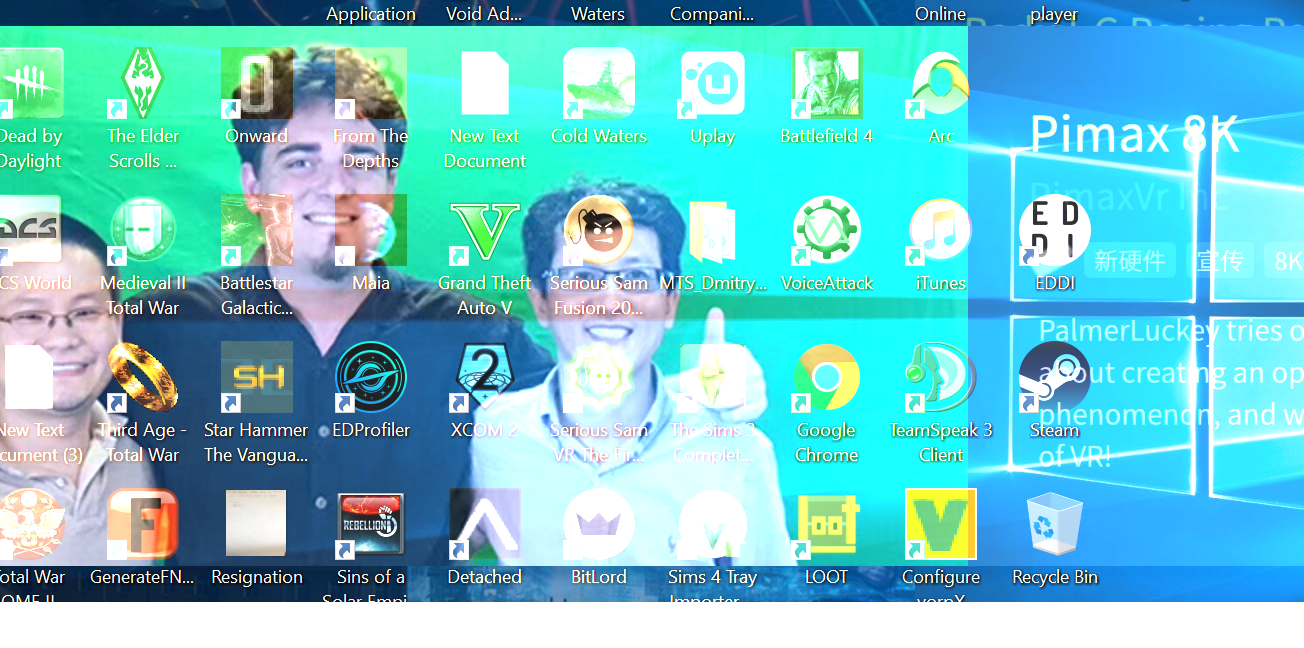Select the New Text Document file above Grand Theft Auto V
Image resolution: width=1304 pixels, height=648 pixels.
pos(485,83)
